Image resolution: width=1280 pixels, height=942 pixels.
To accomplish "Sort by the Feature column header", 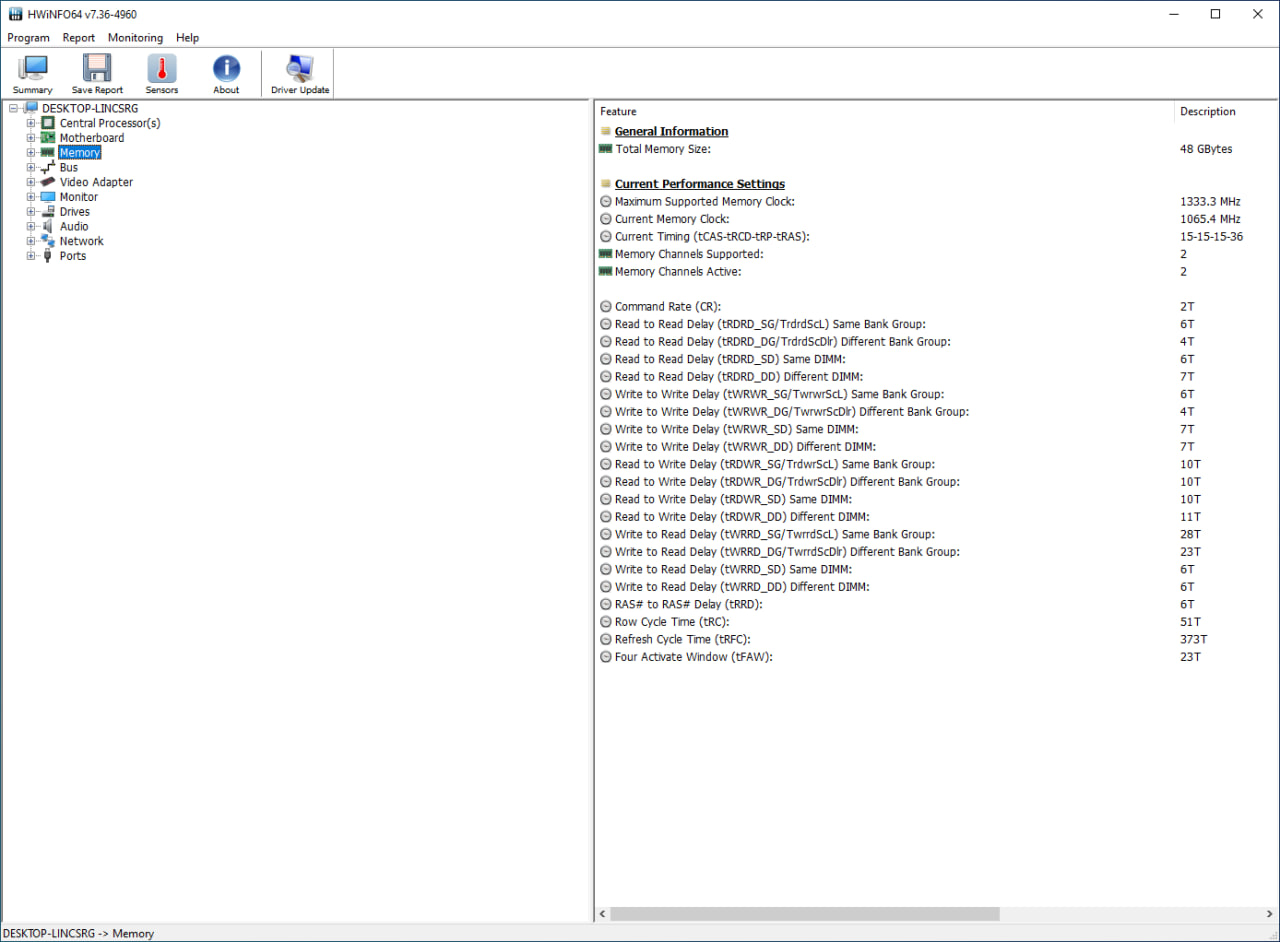I will pos(884,112).
